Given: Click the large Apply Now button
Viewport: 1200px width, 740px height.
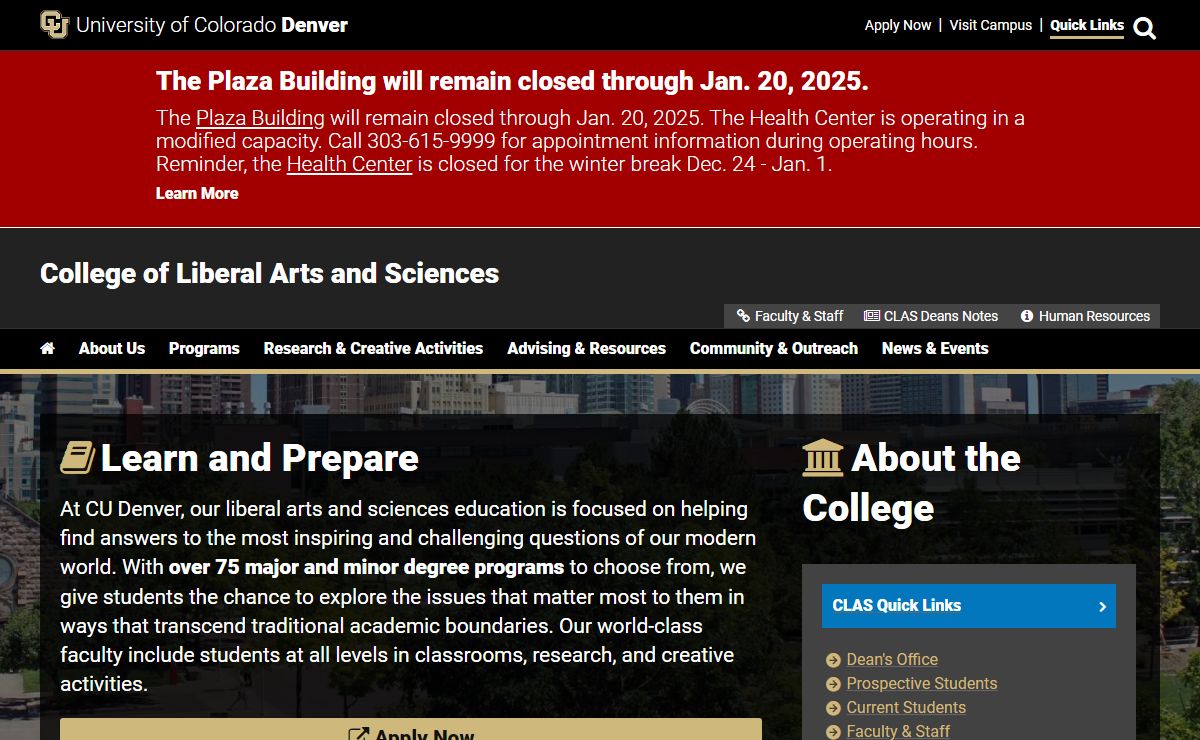Looking at the screenshot, I should pyautogui.click(x=411, y=729).
